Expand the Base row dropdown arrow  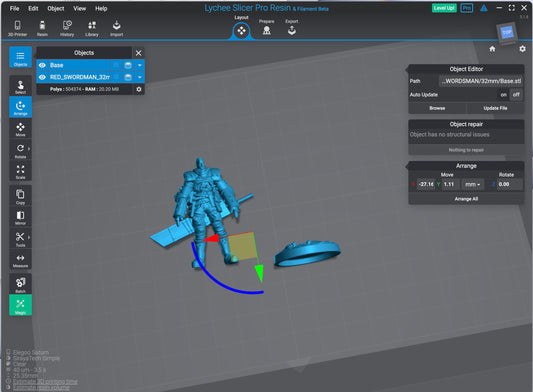coord(139,65)
